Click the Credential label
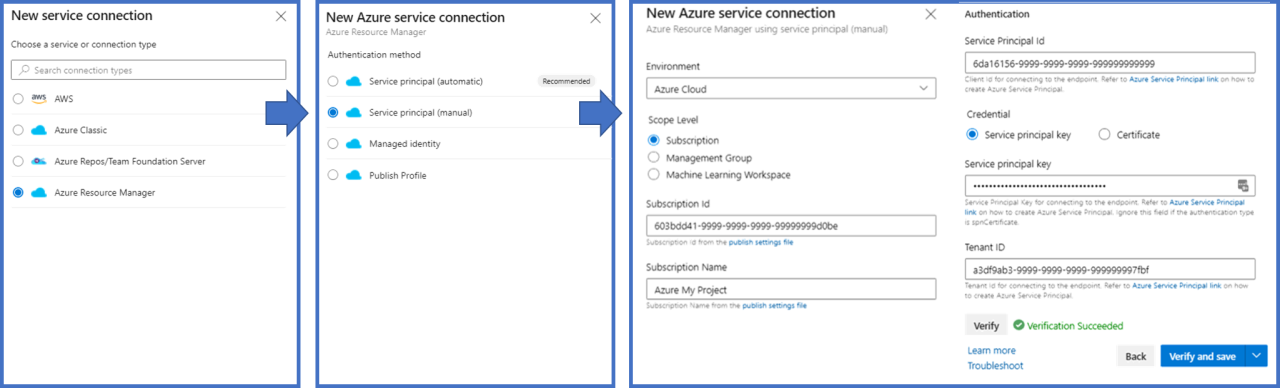The image size is (1280, 388). [989, 114]
